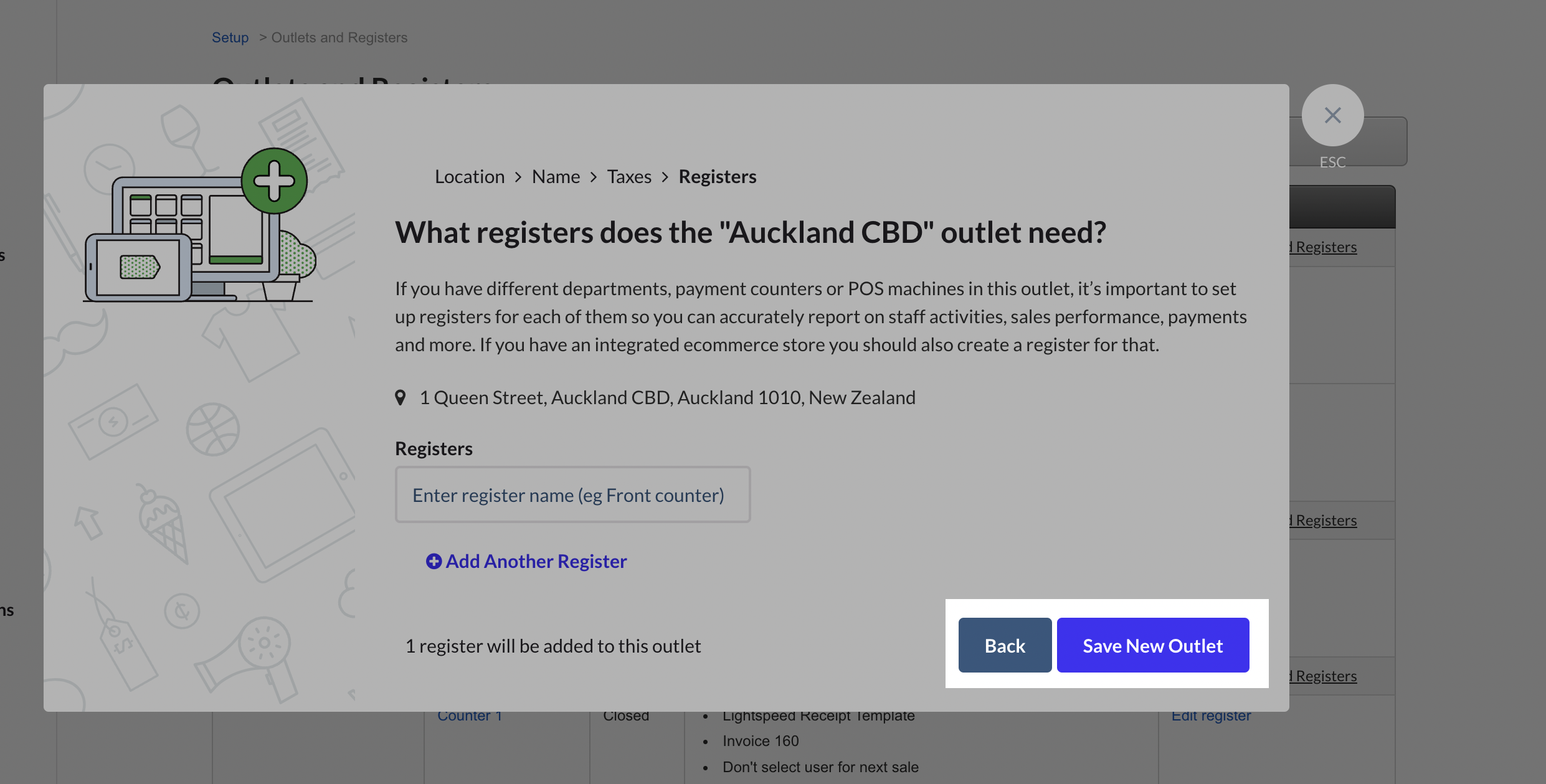Jump to the Name step

click(556, 177)
